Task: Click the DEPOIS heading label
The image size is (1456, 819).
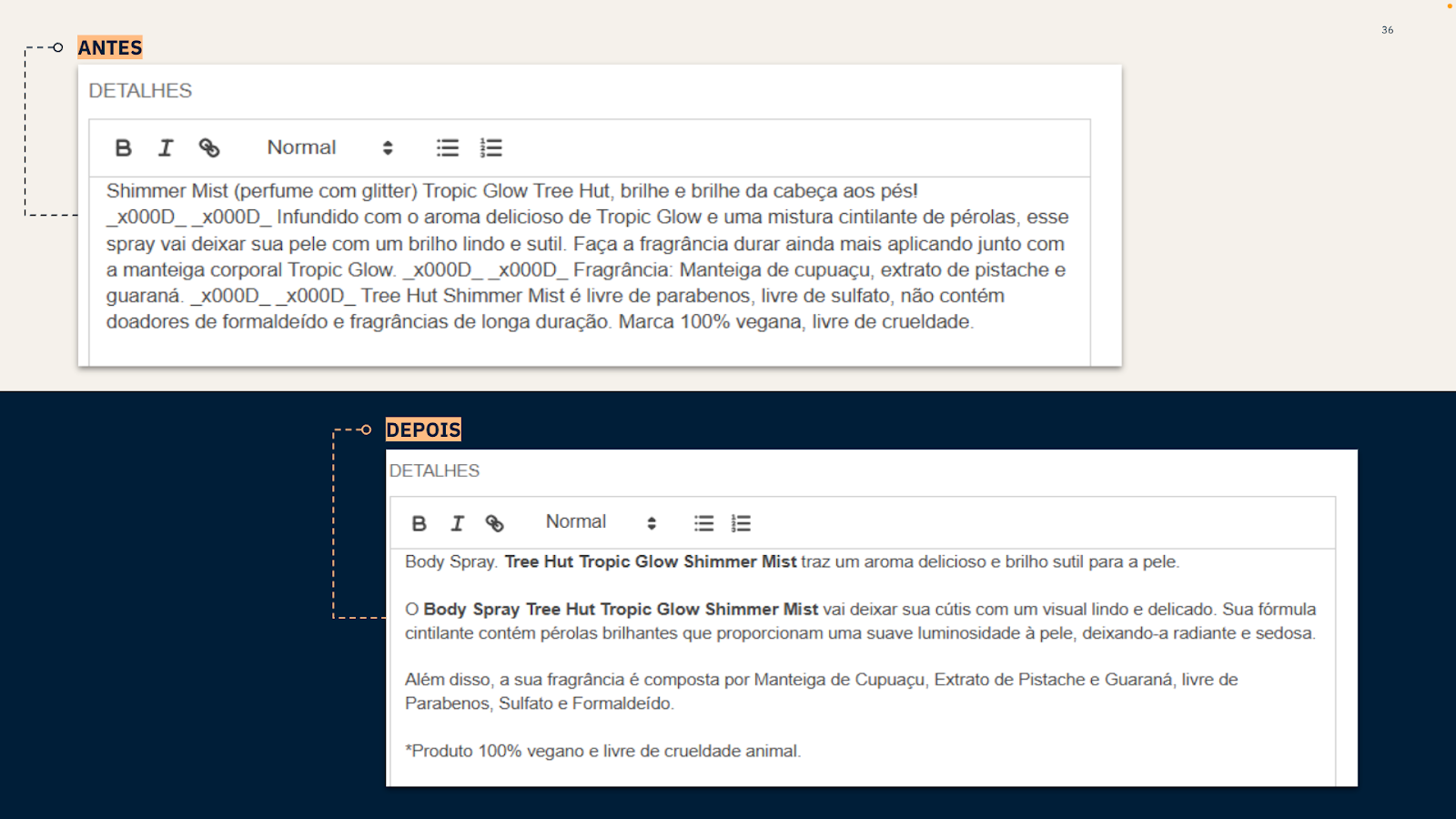Action: 423,430
